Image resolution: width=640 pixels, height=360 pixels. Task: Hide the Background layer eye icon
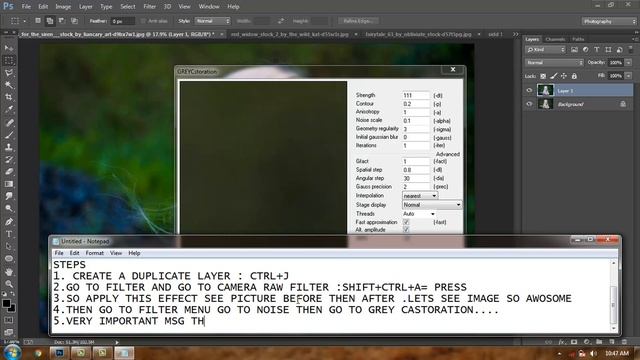tap(529, 104)
